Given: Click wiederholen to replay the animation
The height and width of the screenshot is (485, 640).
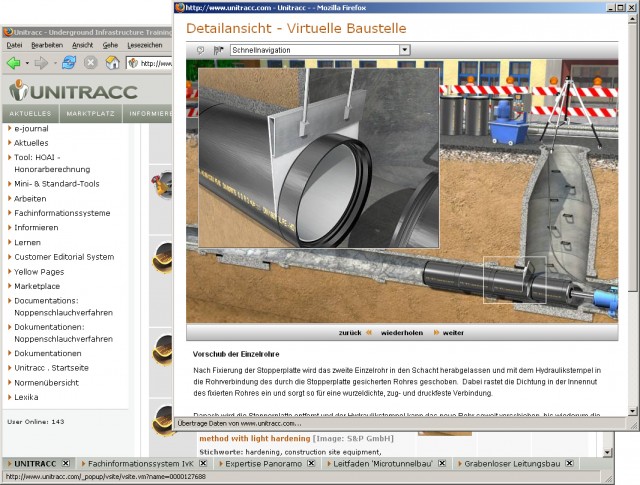Looking at the screenshot, I should click(401, 332).
